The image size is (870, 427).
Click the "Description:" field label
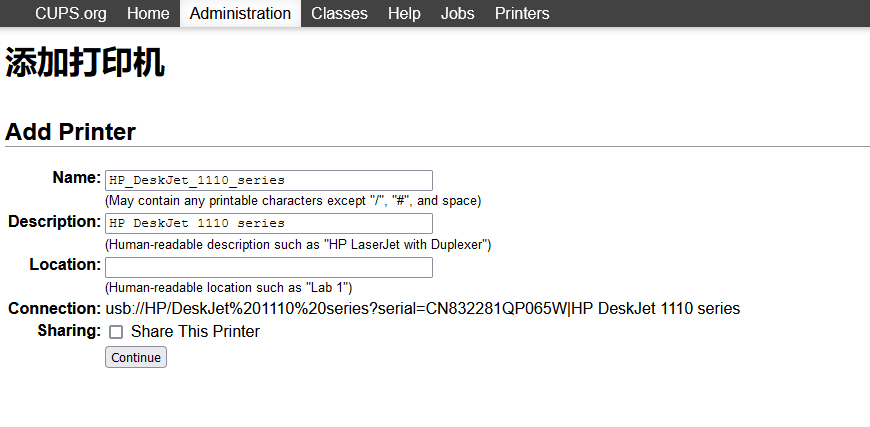pyautogui.click(x=55, y=221)
